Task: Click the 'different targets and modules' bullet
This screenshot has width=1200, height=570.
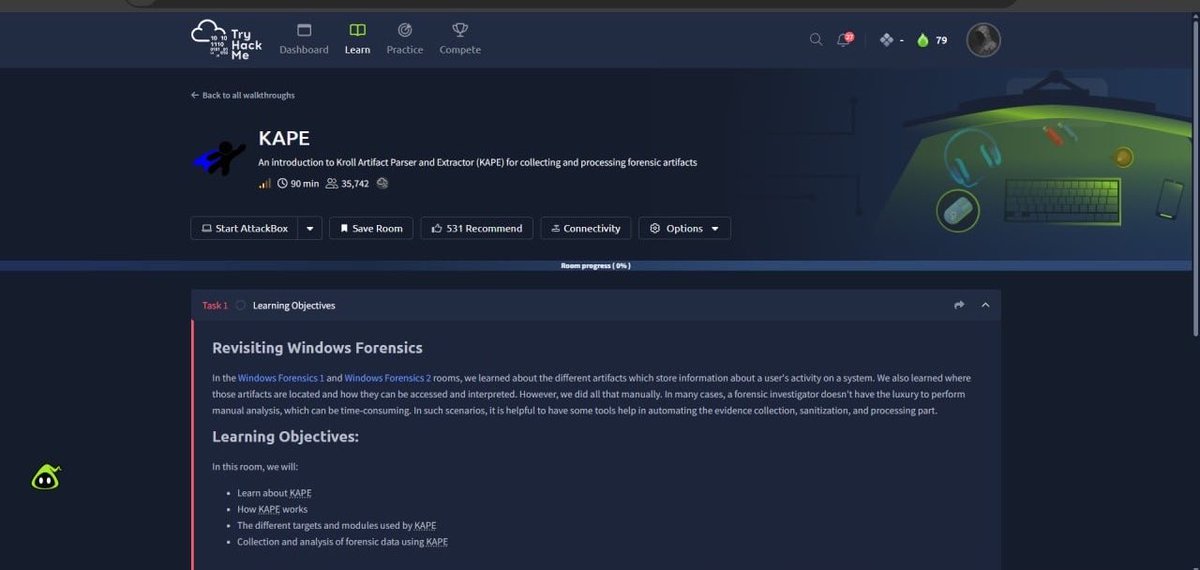Action: coord(336,525)
